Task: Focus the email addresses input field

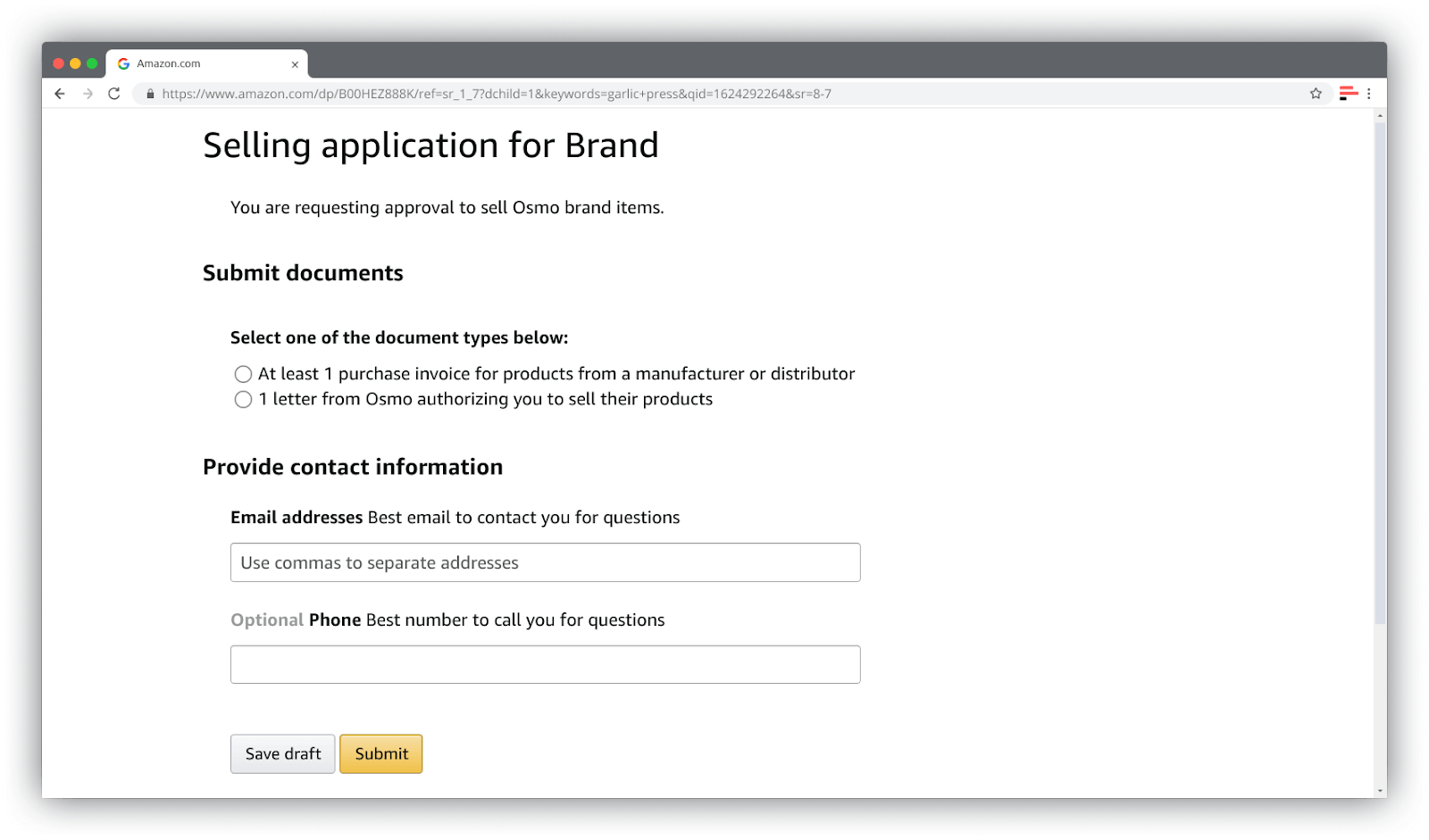Action: coord(545,562)
